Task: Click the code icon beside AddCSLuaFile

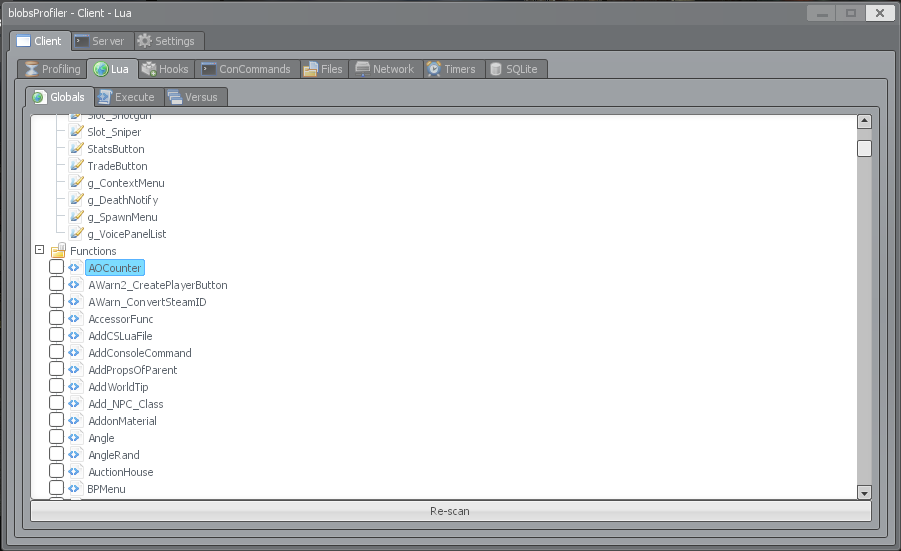Action: point(75,336)
